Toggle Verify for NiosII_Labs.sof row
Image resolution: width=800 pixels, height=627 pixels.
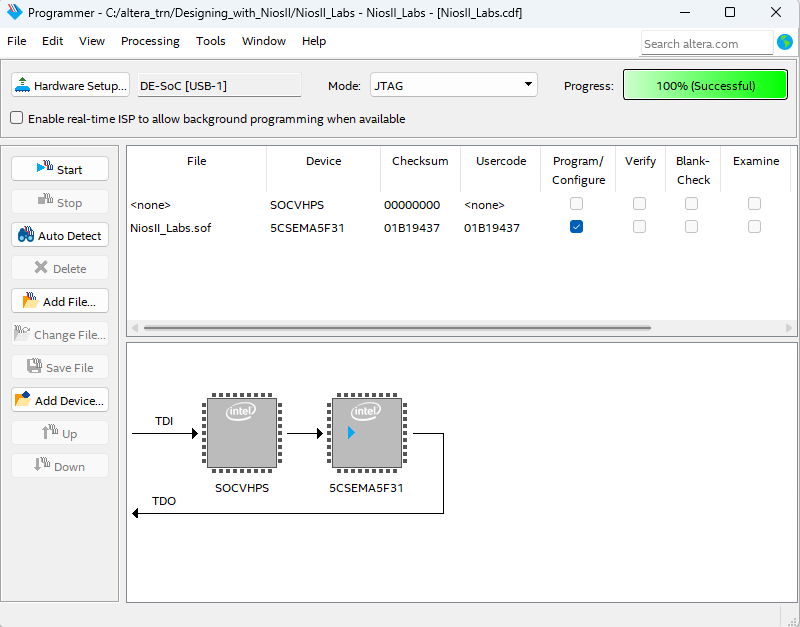tap(639, 227)
